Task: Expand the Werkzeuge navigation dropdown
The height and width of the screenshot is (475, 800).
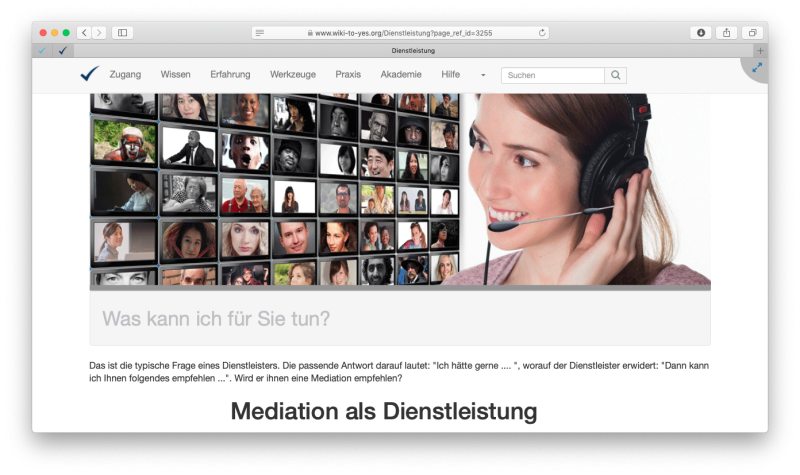Action: click(292, 75)
